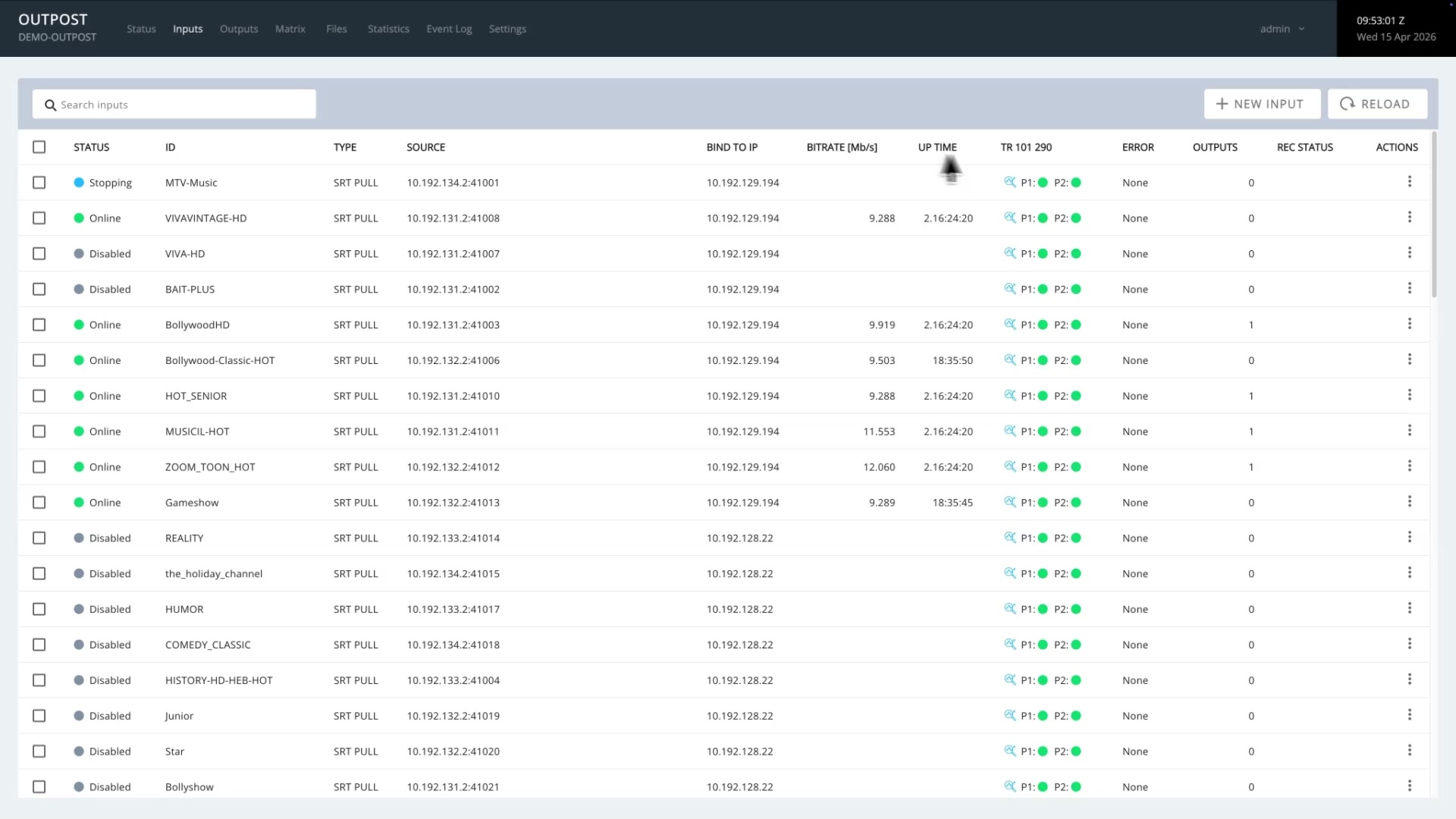The height and width of the screenshot is (819, 1456).
Task: Click TR 101 290 analyzer icon for HOT_SENIOR
Action: 1009,395
